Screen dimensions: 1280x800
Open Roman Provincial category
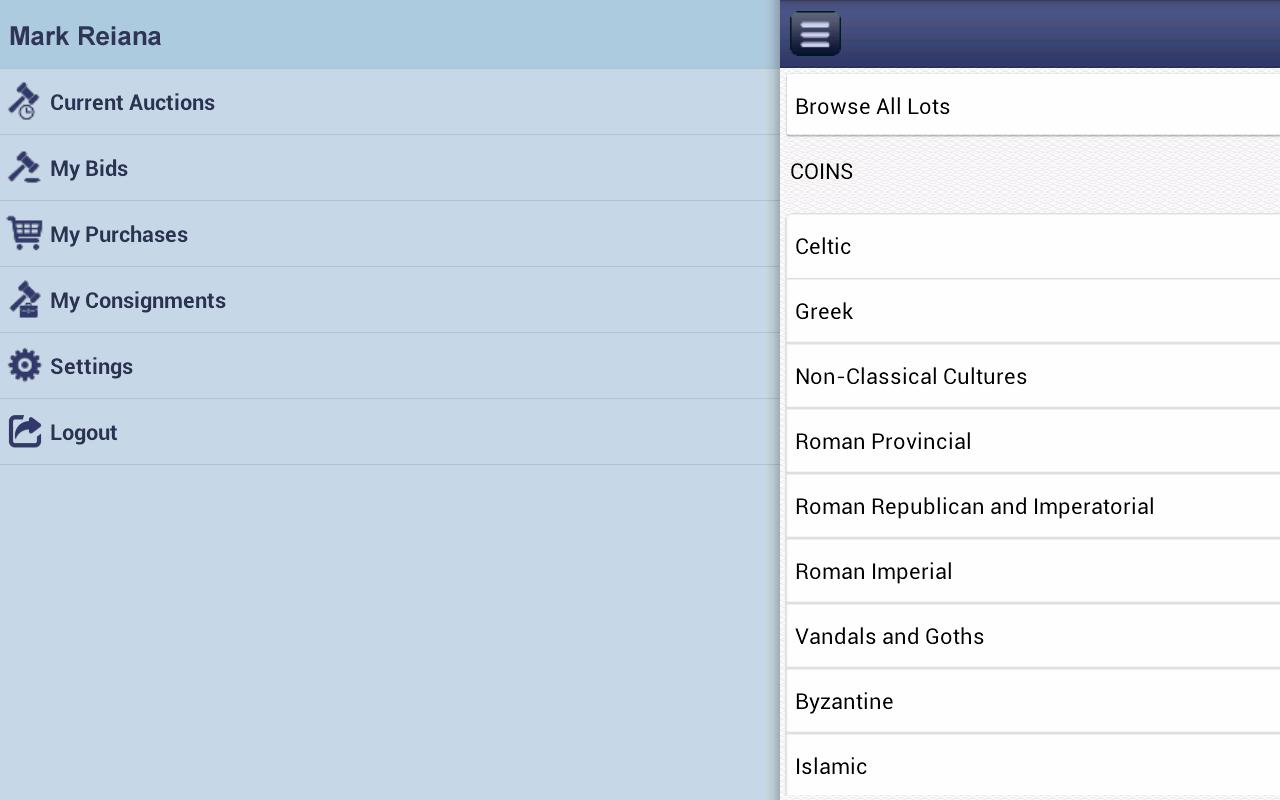1033,441
